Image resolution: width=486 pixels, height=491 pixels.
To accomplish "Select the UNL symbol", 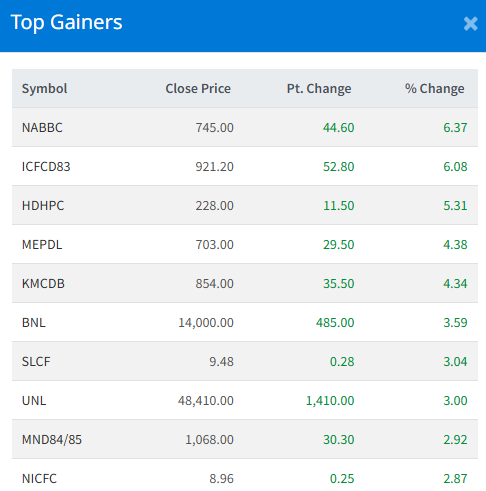I will pos(34,401).
